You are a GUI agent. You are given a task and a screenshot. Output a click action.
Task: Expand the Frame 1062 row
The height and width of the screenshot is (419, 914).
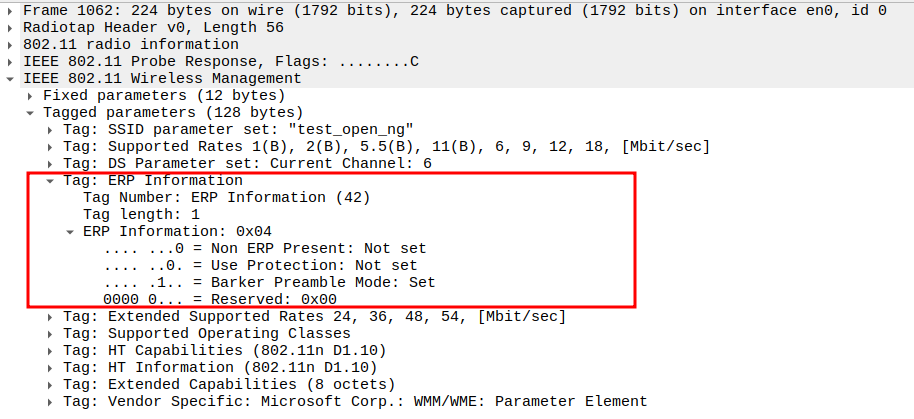point(10,11)
